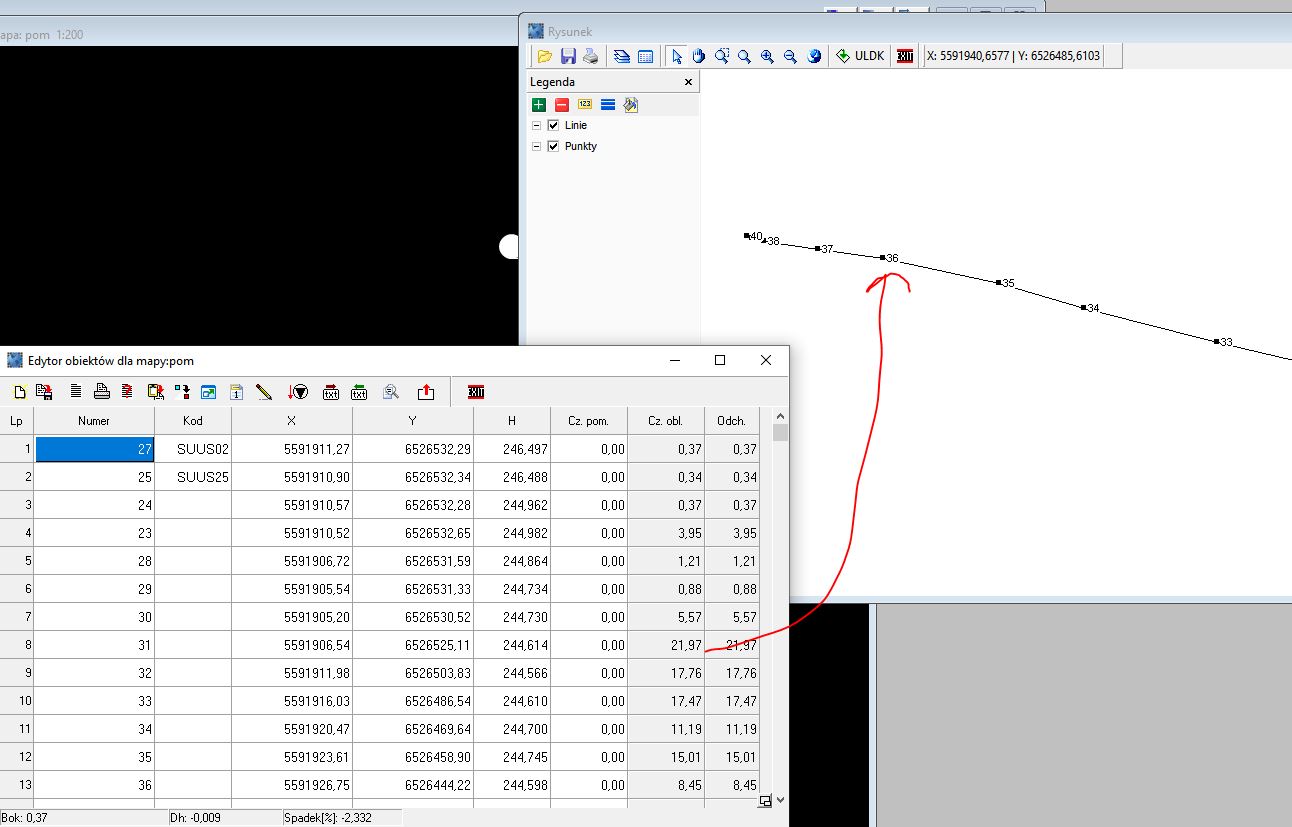Exit the Rysunek window via EXIT icon
The image size is (1292, 827).
[x=905, y=56]
